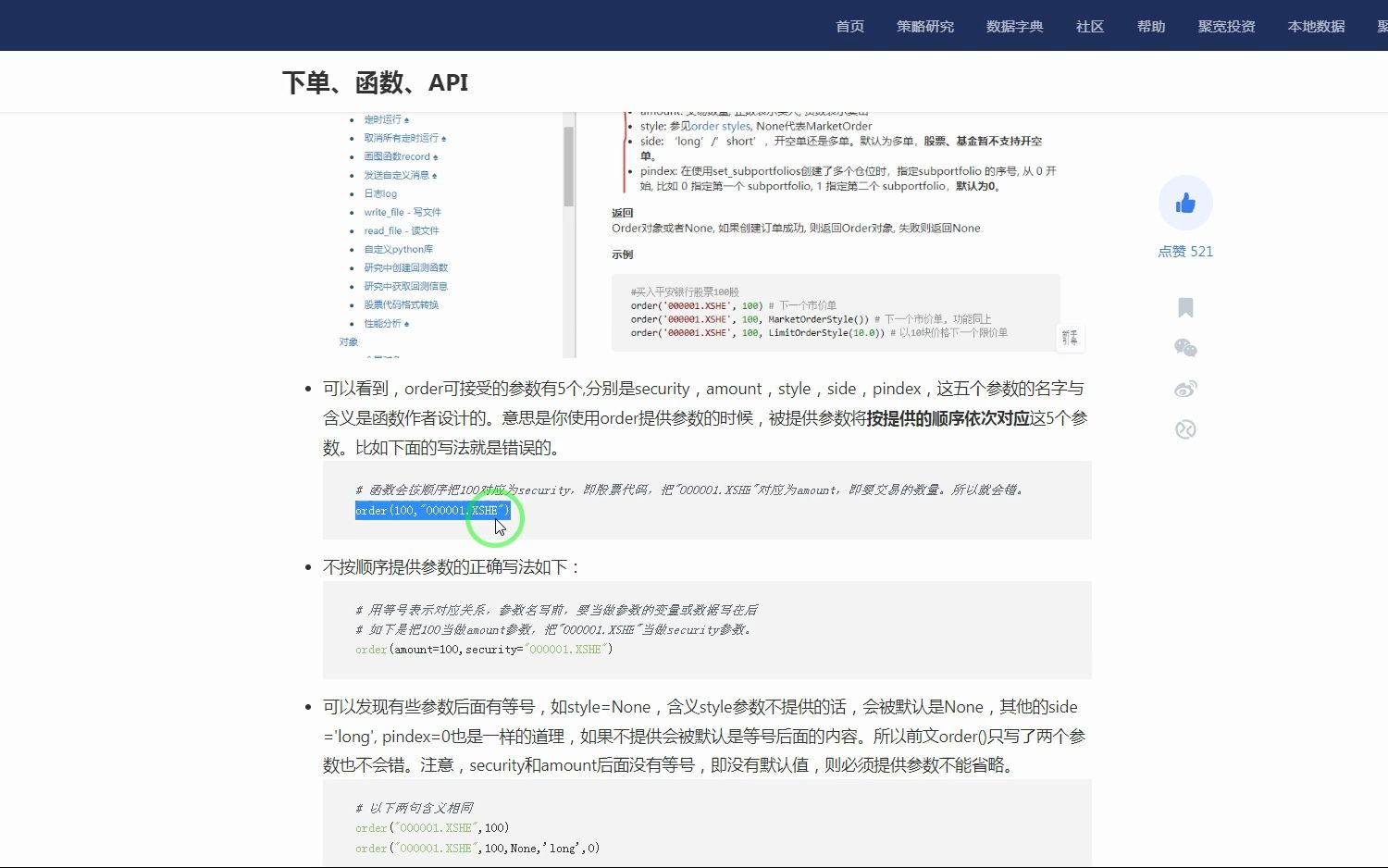Click the 股票代码格式转换 entry

point(401,304)
